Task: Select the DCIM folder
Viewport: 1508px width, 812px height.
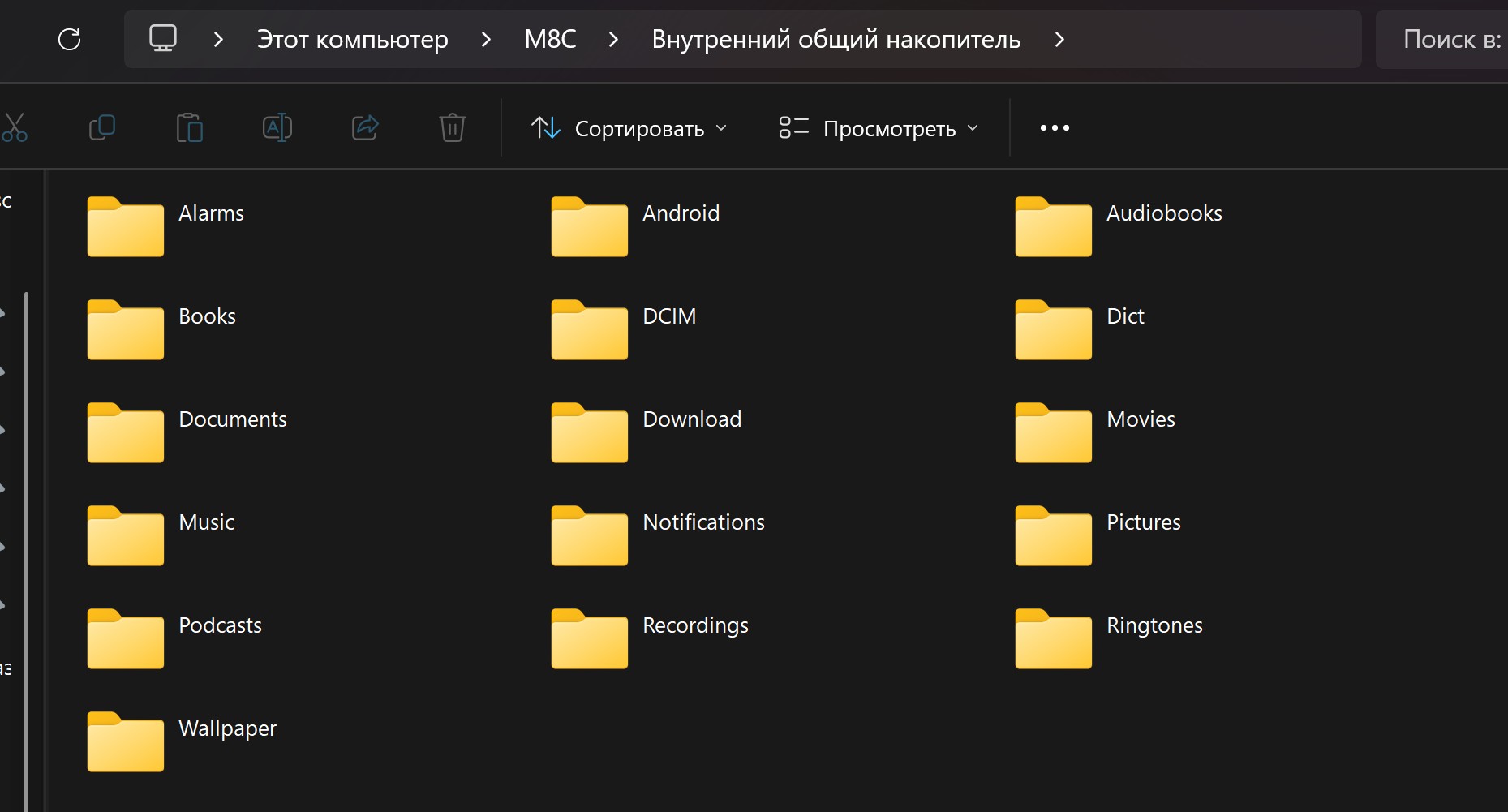Action: [x=590, y=329]
